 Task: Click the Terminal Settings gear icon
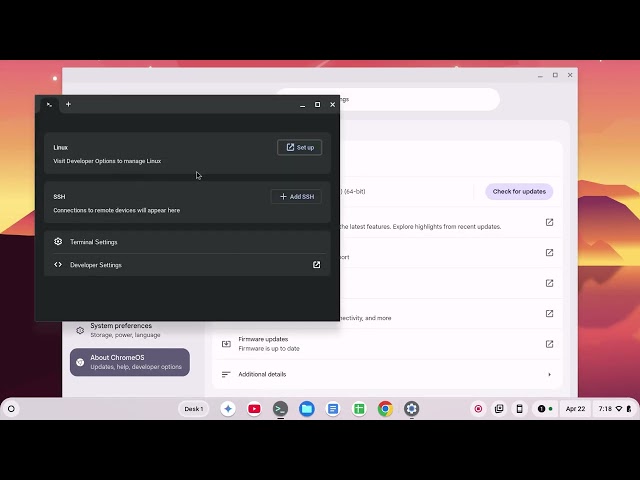pyautogui.click(x=58, y=242)
